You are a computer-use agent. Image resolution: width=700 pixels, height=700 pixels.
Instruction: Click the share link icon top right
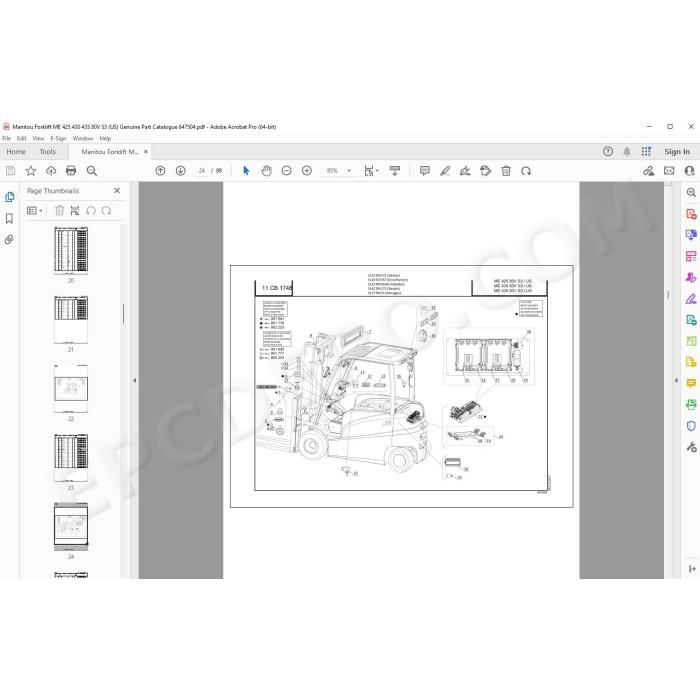(x=648, y=171)
